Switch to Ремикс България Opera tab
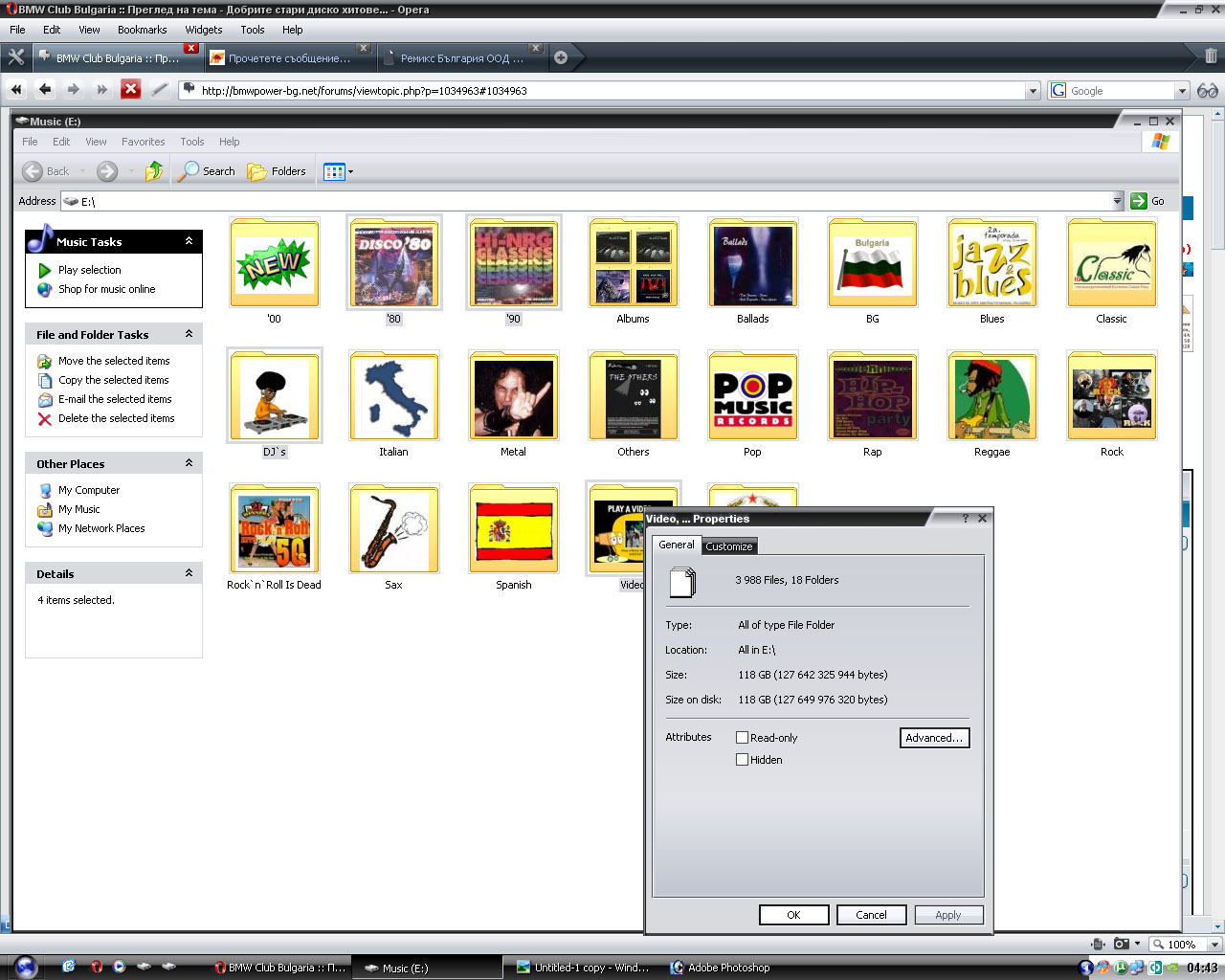The width and height of the screenshot is (1225, 980). click(x=462, y=57)
